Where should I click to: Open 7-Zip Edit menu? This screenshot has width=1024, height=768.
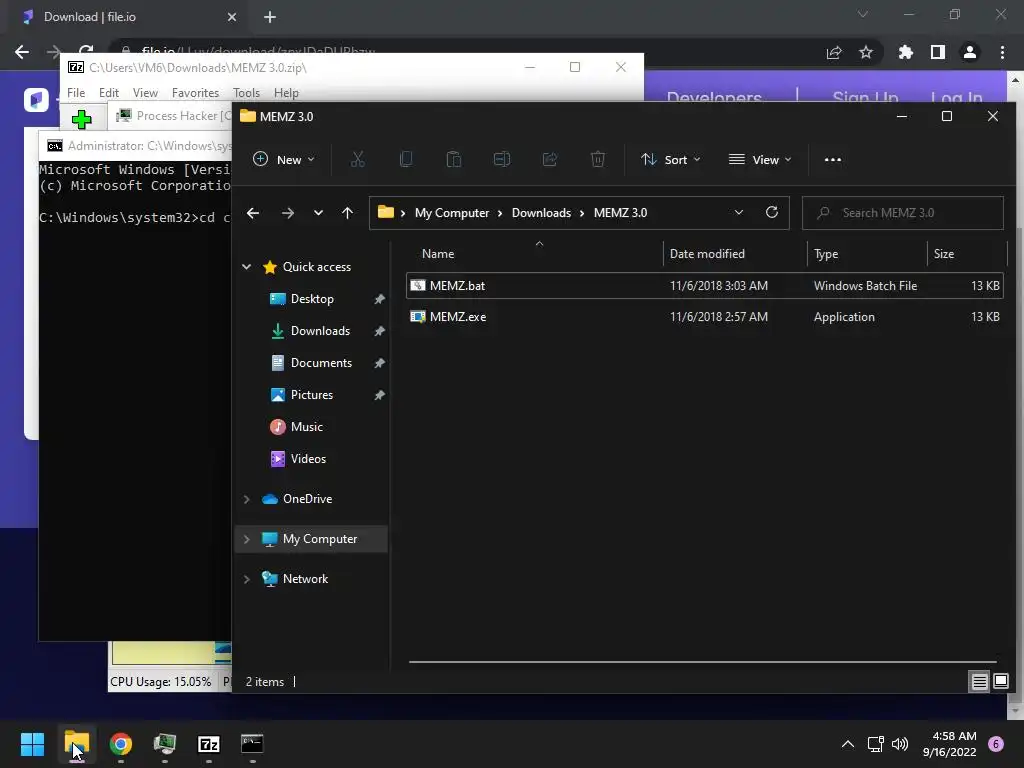pyautogui.click(x=108, y=93)
